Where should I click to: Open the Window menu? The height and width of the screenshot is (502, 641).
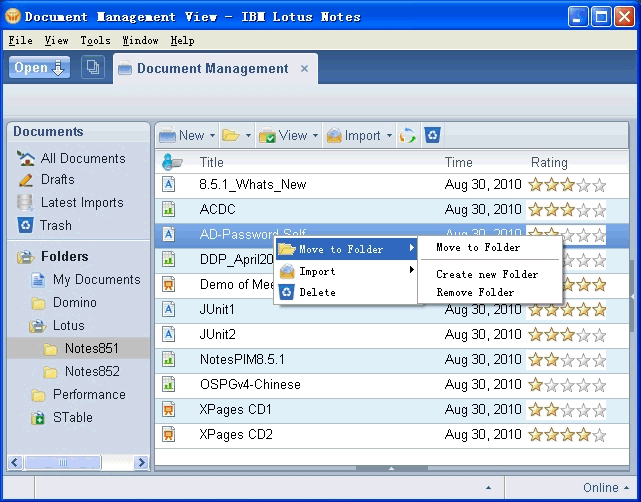coord(140,40)
